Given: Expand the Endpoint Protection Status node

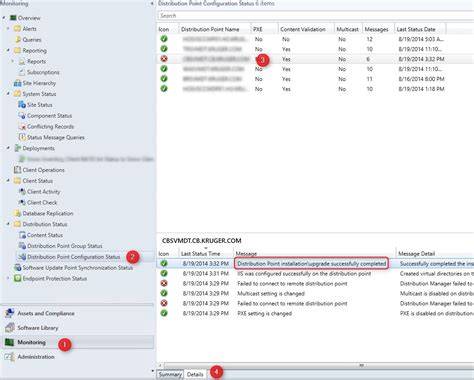Looking at the screenshot, I should click(x=8, y=278).
